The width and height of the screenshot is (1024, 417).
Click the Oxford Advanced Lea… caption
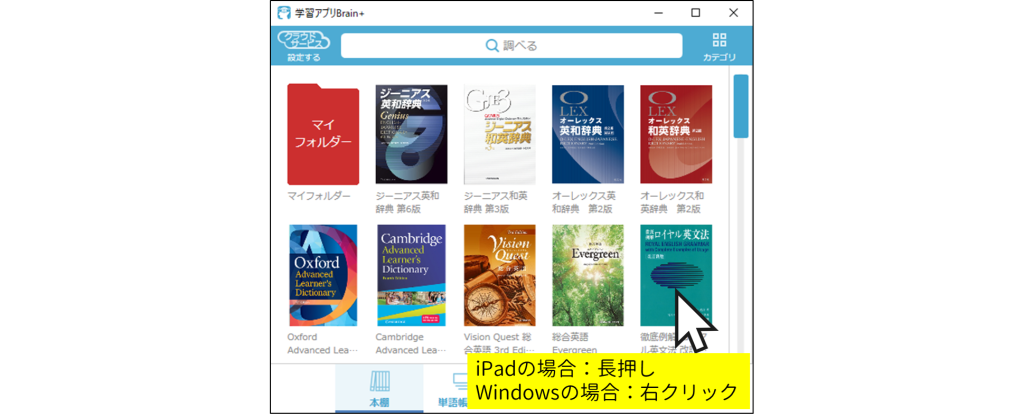pyautogui.click(x=323, y=343)
